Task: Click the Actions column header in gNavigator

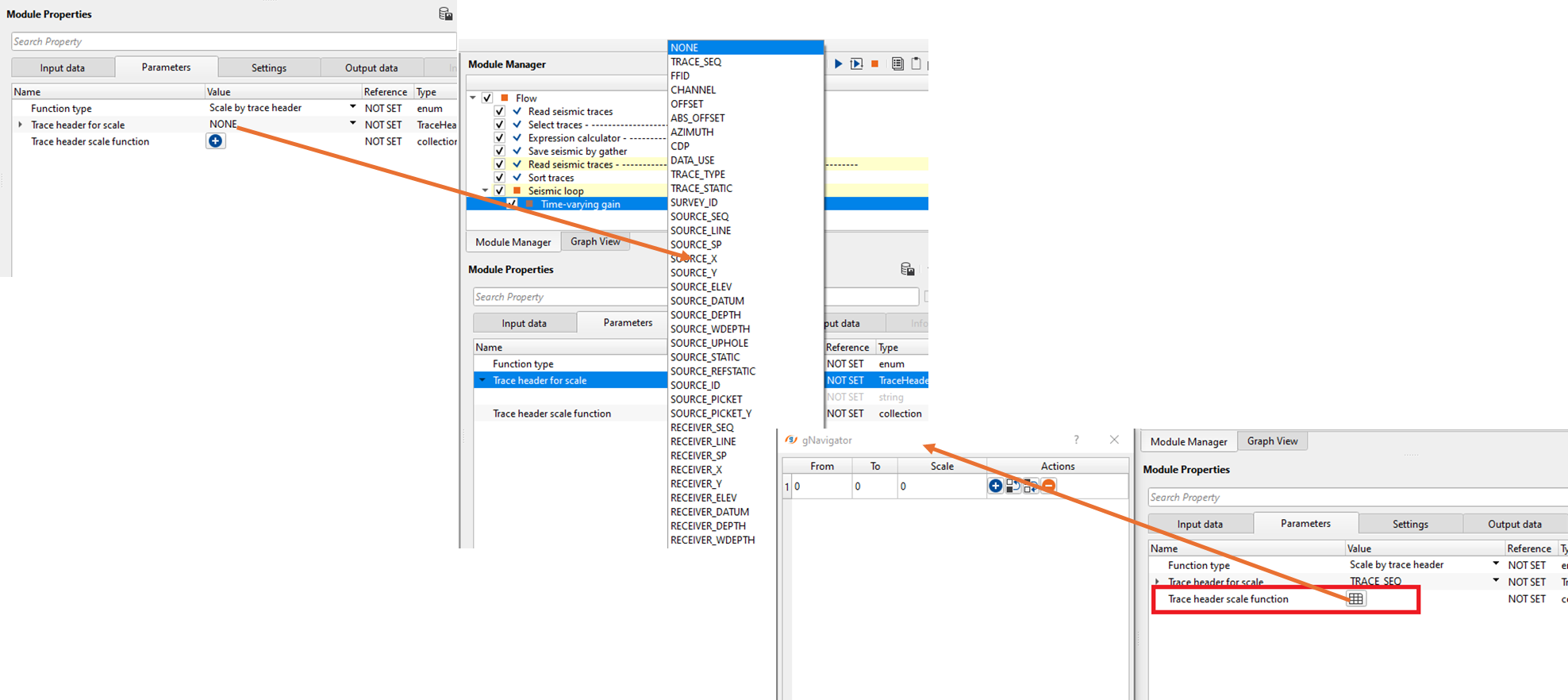Action: click(x=1058, y=466)
